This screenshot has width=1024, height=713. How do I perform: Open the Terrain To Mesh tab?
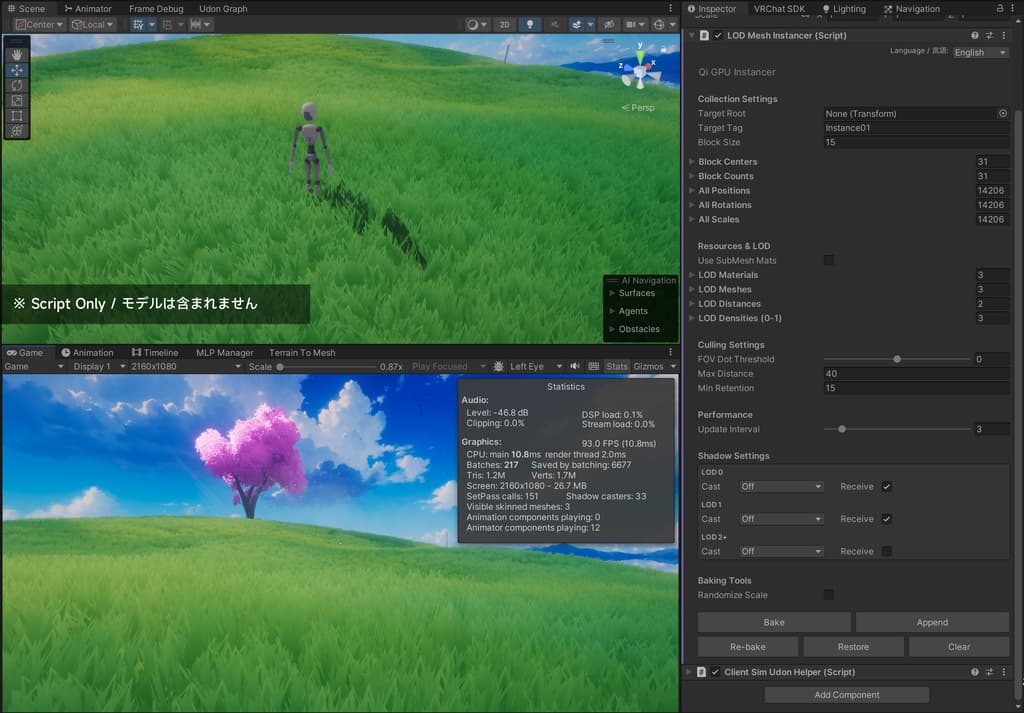pyautogui.click(x=302, y=353)
